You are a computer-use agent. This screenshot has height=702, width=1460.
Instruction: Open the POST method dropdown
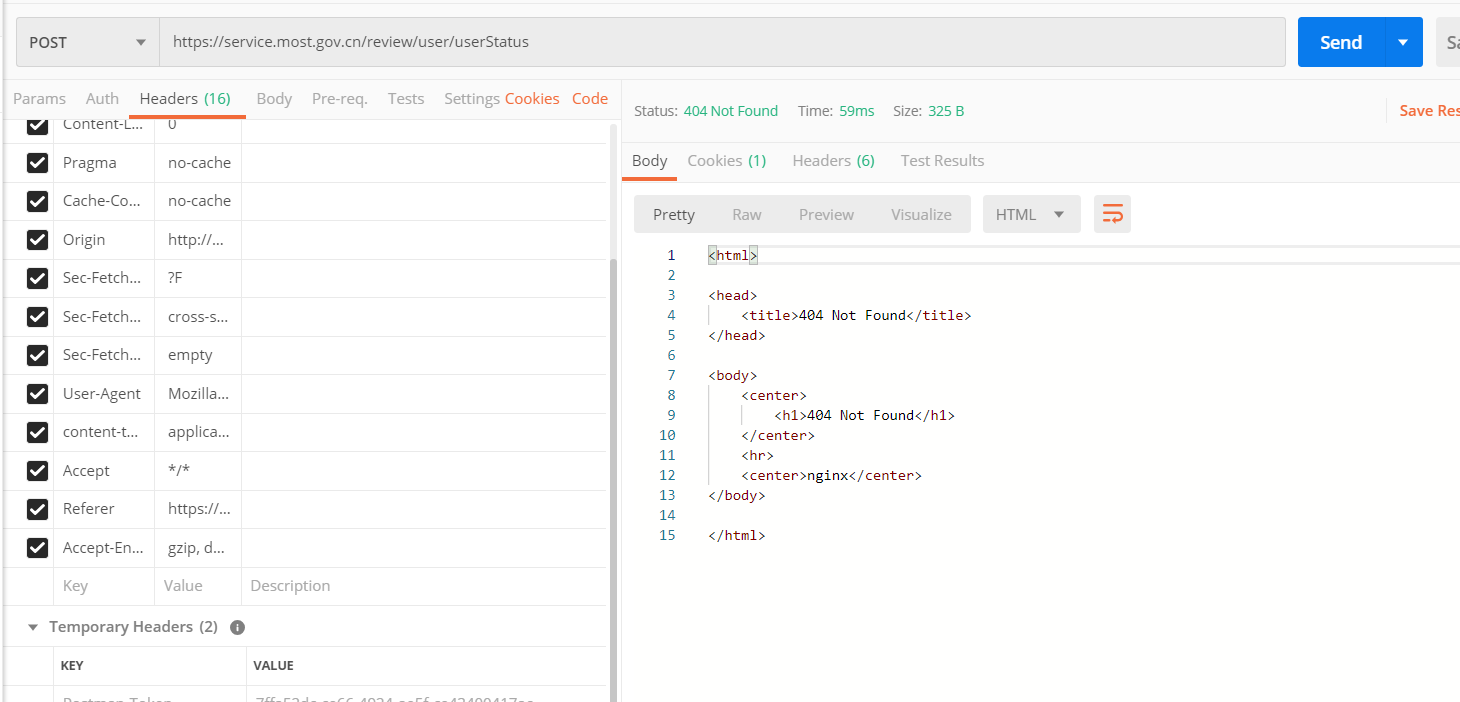(88, 42)
